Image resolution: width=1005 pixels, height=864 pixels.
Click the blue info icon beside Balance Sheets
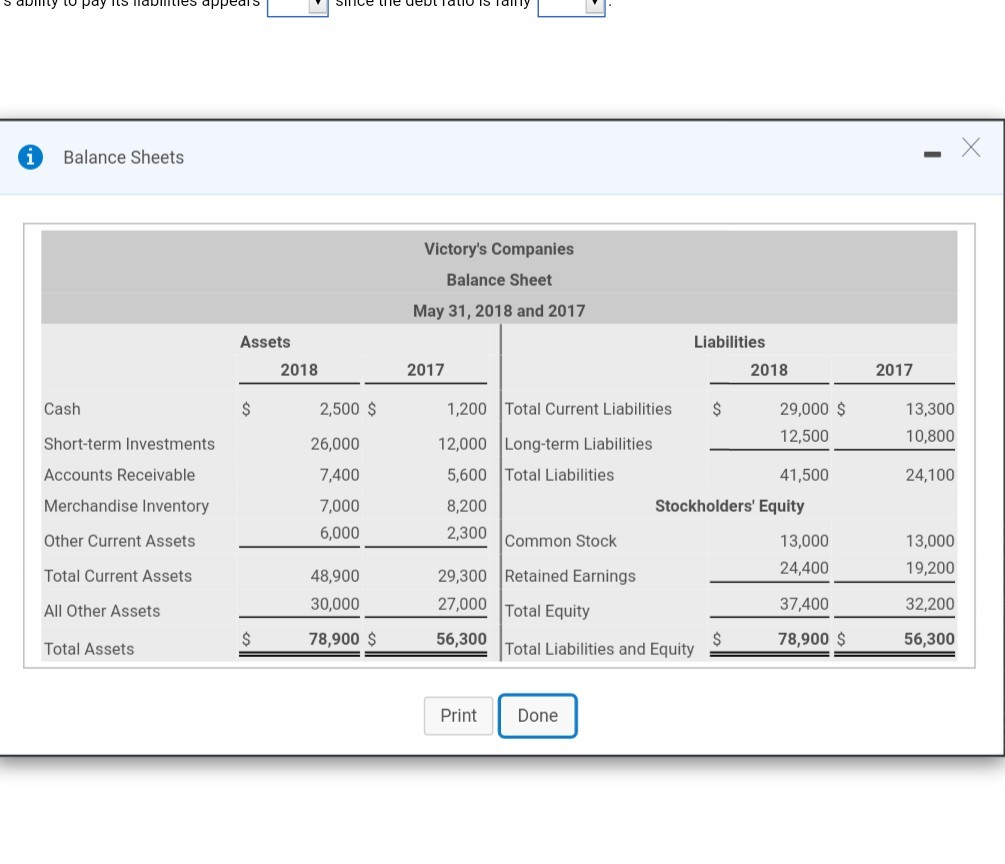30,157
